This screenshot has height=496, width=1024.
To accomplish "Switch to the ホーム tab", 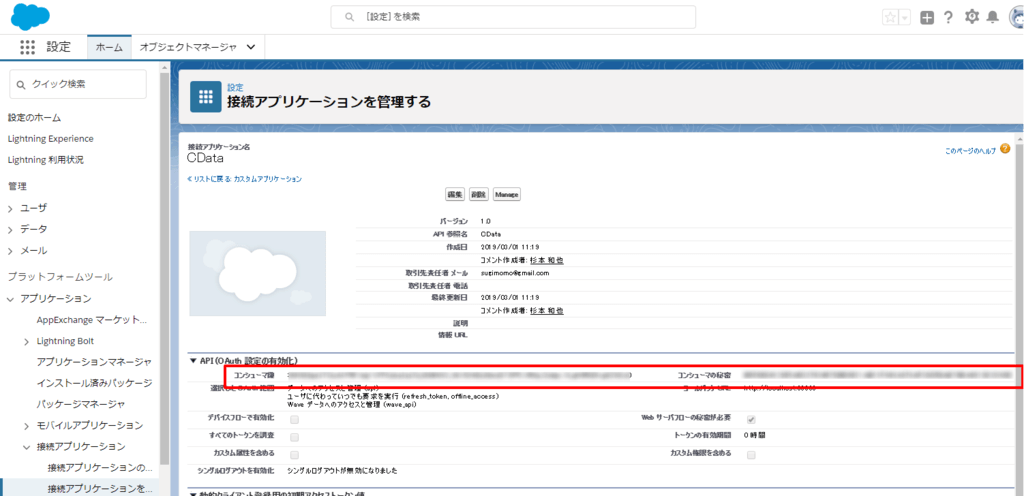I will click(x=109, y=47).
